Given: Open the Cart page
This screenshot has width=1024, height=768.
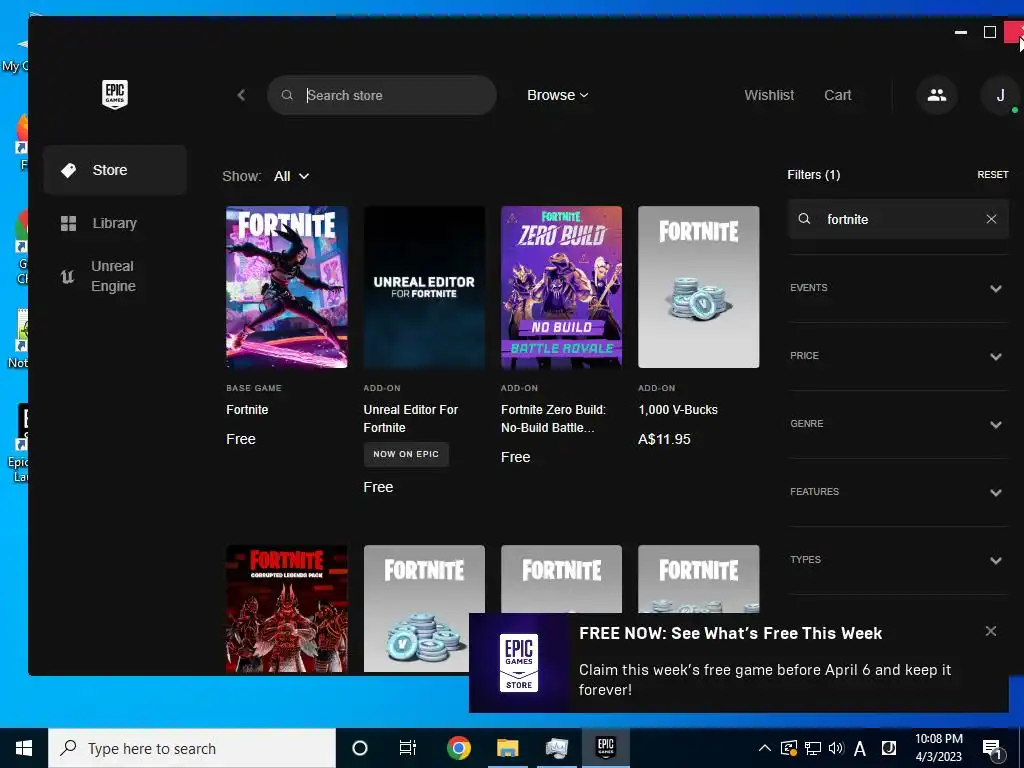Looking at the screenshot, I should click(837, 95).
